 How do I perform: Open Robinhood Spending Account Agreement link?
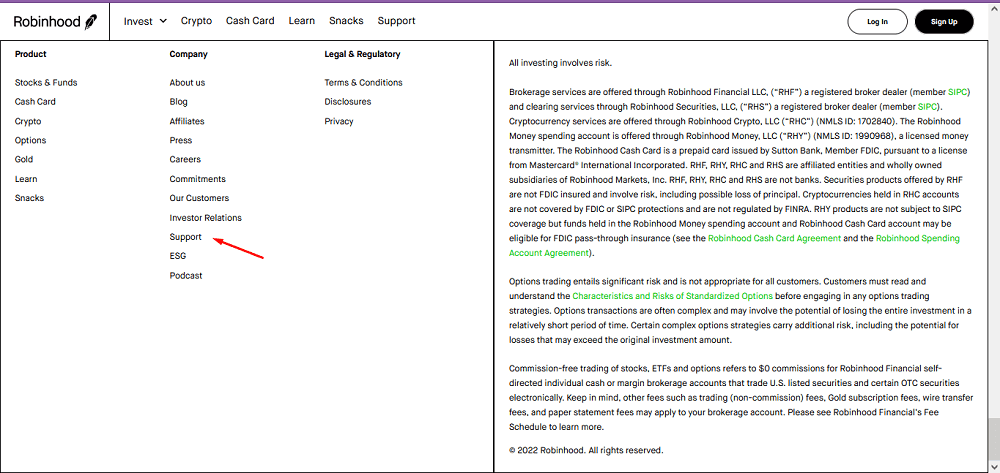coord(734,245)
